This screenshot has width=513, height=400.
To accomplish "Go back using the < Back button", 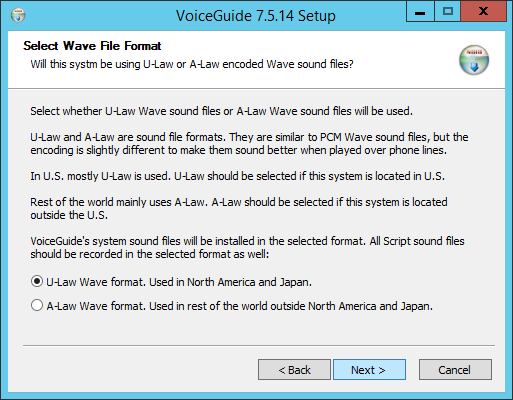I will [294, 370].
